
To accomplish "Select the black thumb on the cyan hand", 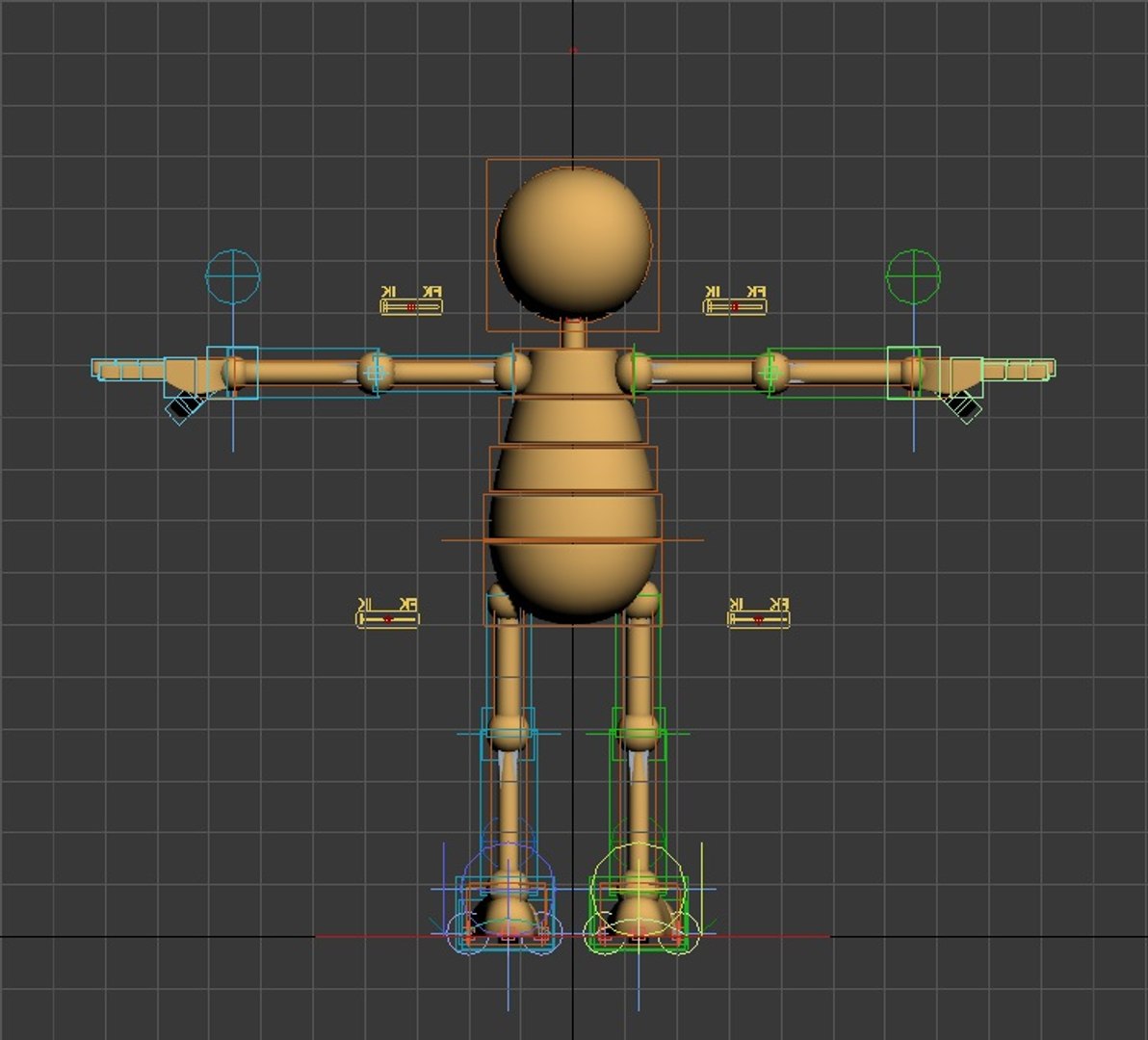I will (184, 407).
